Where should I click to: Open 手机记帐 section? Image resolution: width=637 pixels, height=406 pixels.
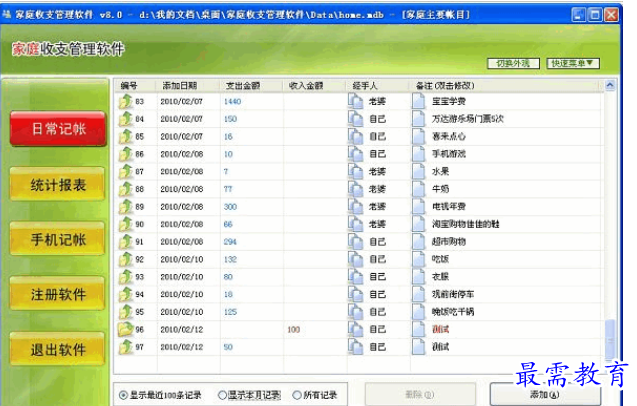58,239
